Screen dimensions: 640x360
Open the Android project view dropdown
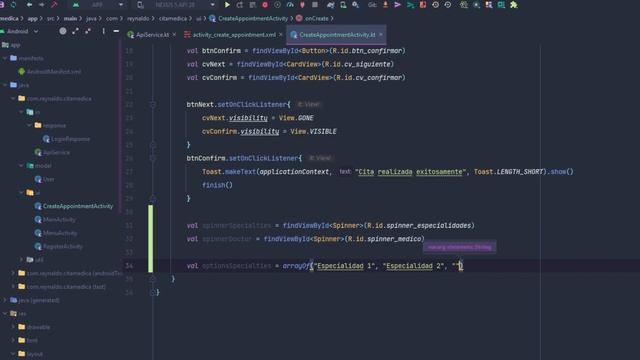click(x=19, y=31)
